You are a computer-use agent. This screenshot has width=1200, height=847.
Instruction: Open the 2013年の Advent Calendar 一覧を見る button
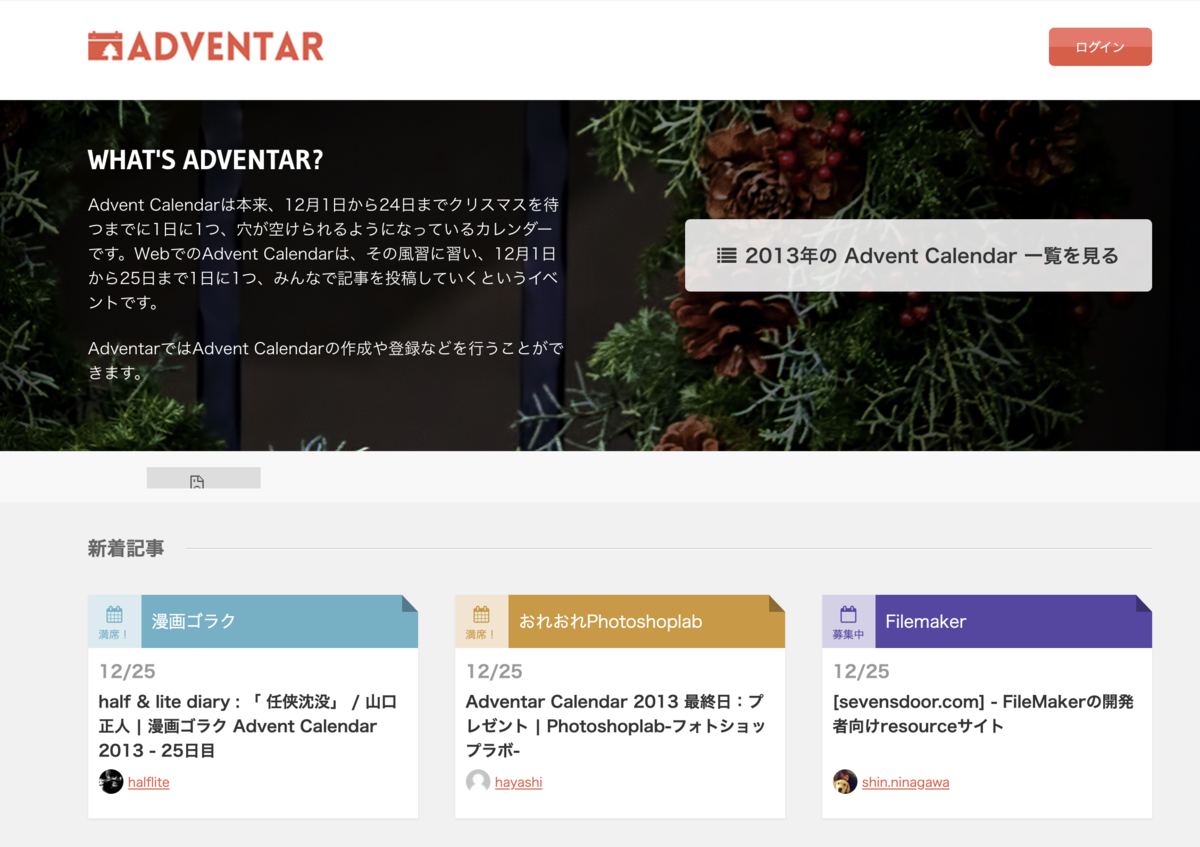(x=918, y=256)
